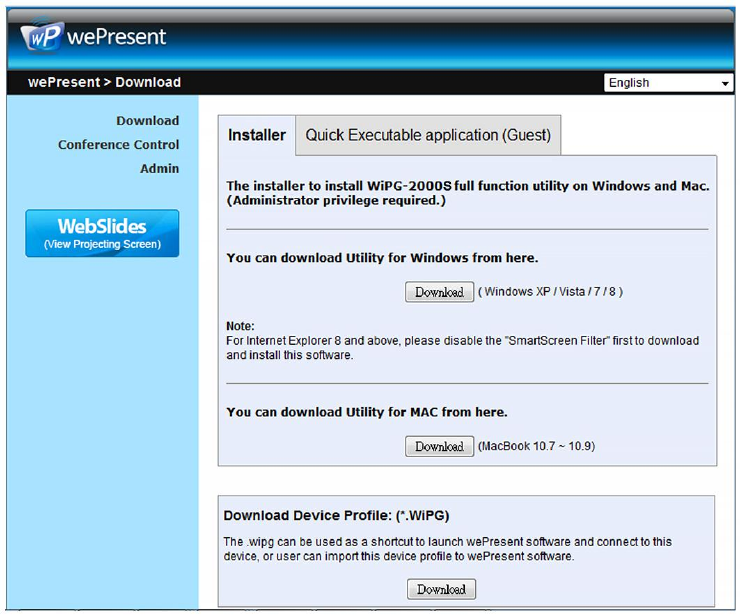
Task: Click the '(MacBook 10.7 ~ 10.9)' label
Action: point(537,447)
